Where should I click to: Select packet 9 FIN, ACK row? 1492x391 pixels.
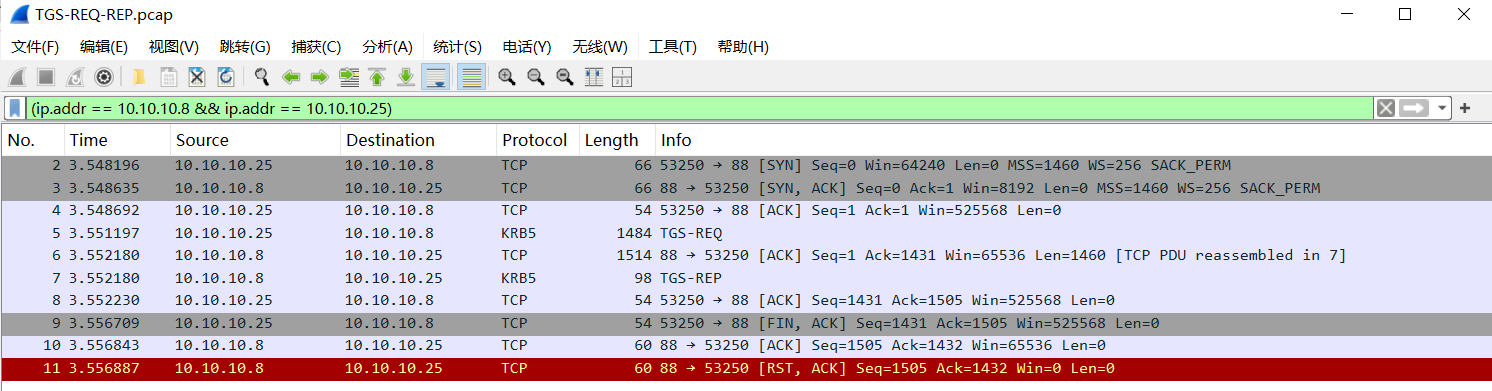(746, 323)
